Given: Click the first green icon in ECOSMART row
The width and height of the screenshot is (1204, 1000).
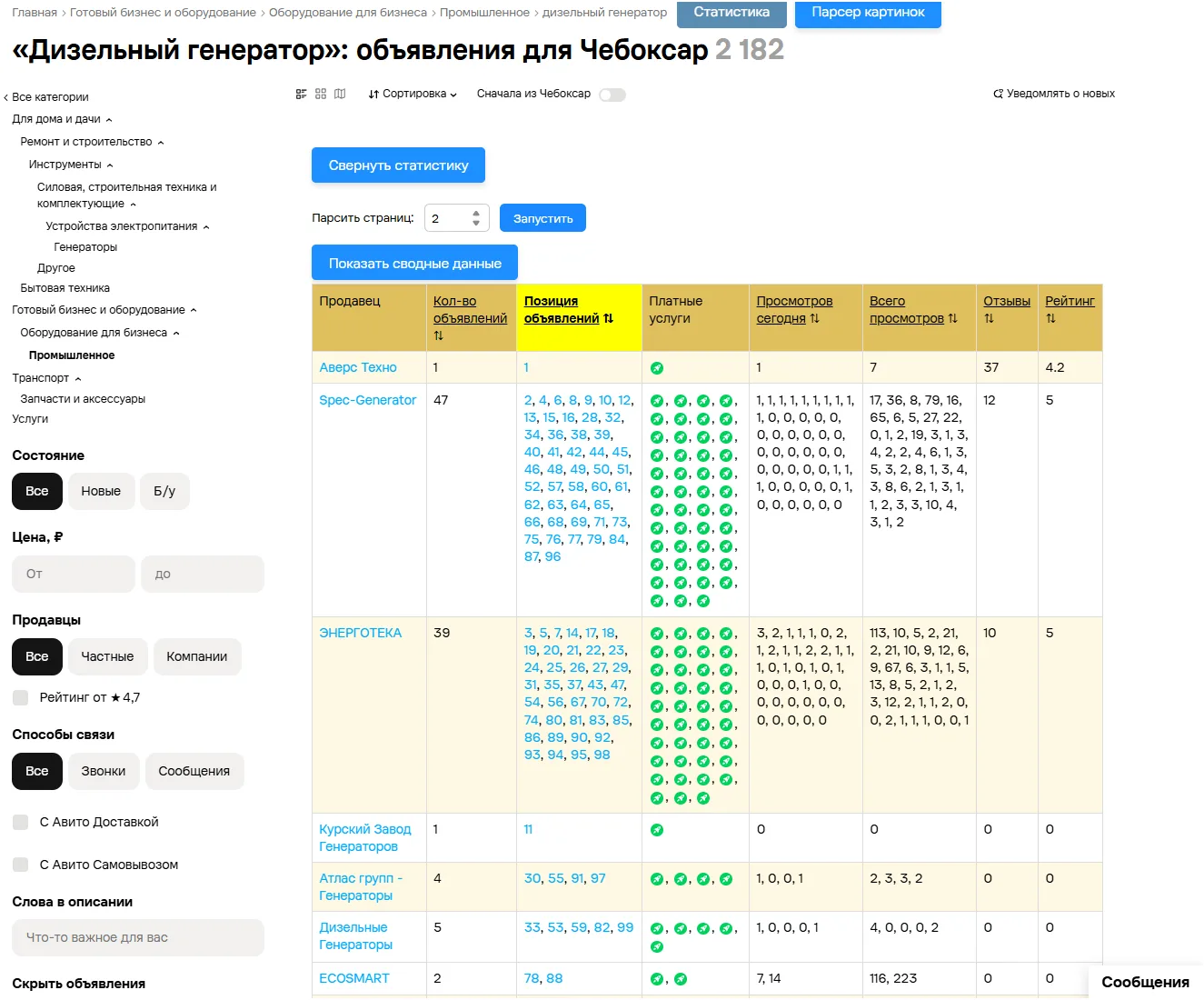Looking at the screenshot, I should 657,979.
